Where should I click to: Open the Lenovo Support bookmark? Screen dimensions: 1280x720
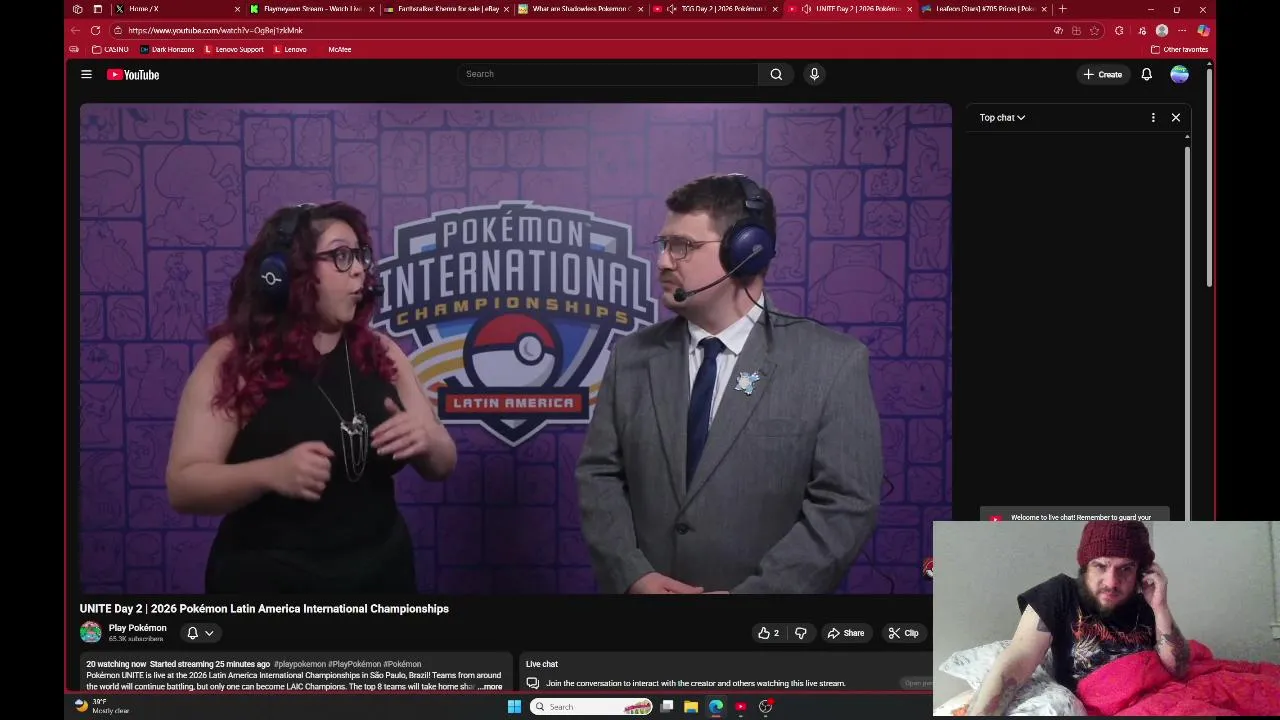pyautogui.click(x=234, y=49)
